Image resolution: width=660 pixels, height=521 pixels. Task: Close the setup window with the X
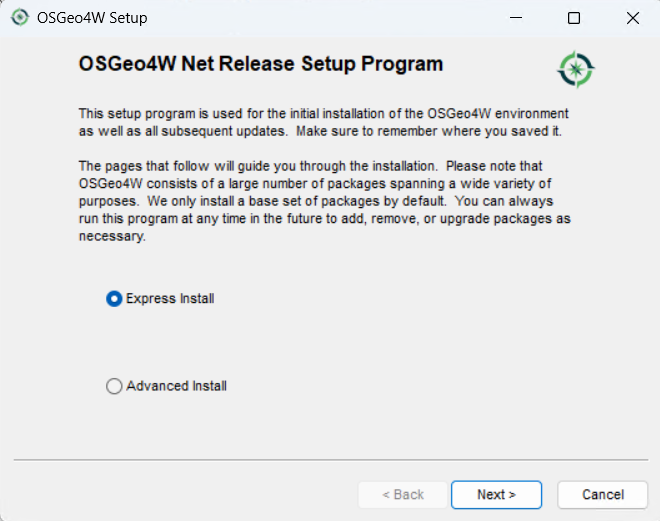[632, 18]
